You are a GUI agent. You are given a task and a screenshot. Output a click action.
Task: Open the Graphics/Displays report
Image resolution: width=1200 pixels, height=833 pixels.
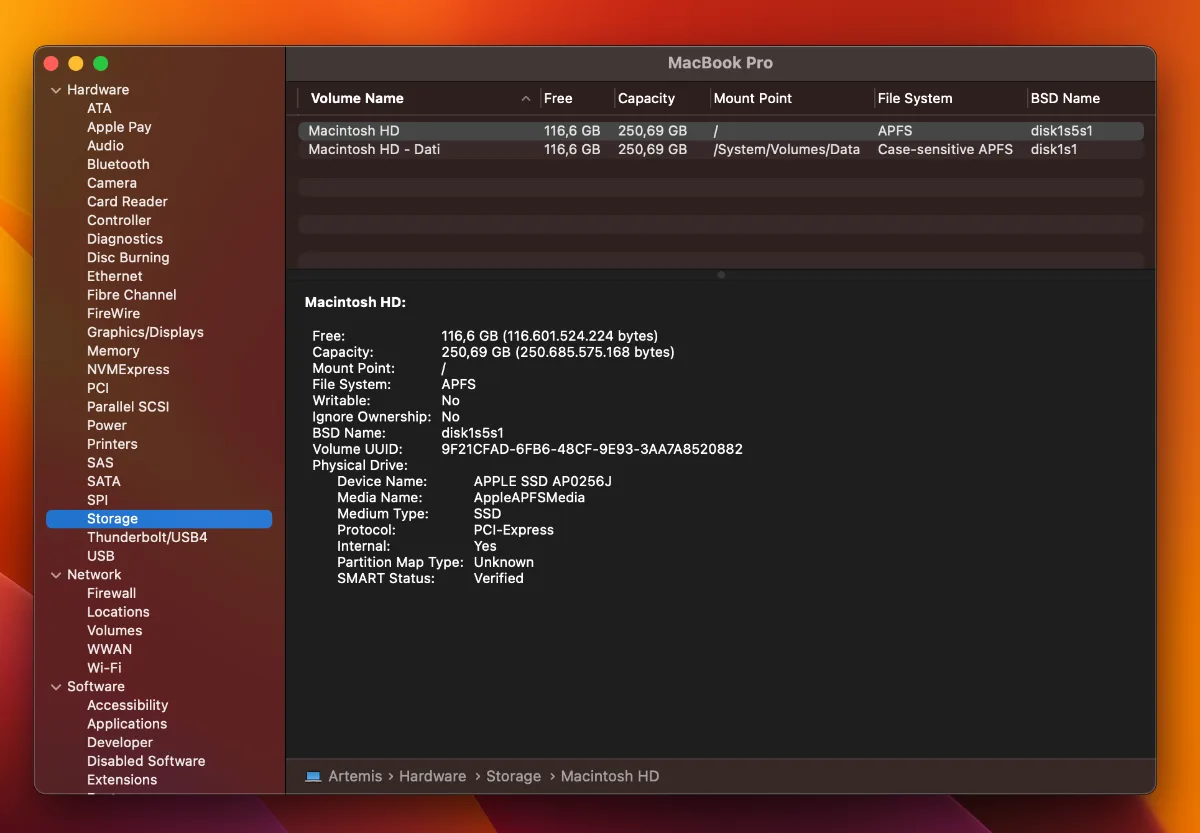point(145,332)
